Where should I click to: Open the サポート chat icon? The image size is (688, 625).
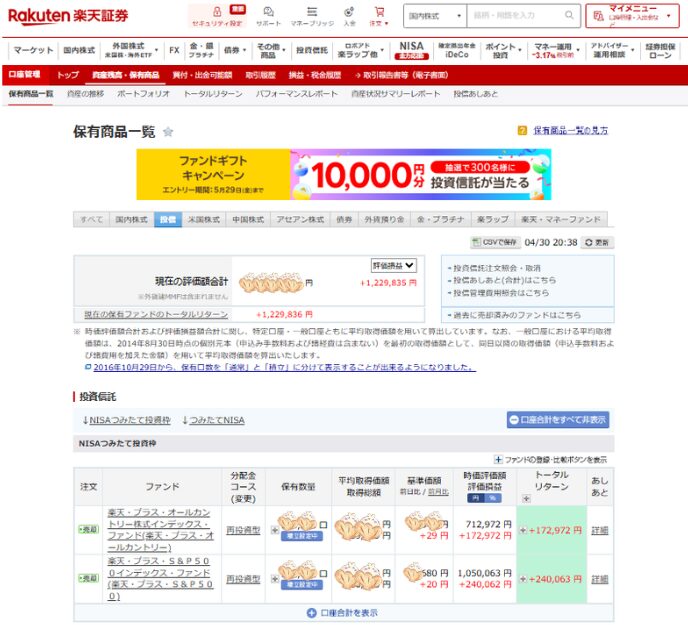(268, 12)
